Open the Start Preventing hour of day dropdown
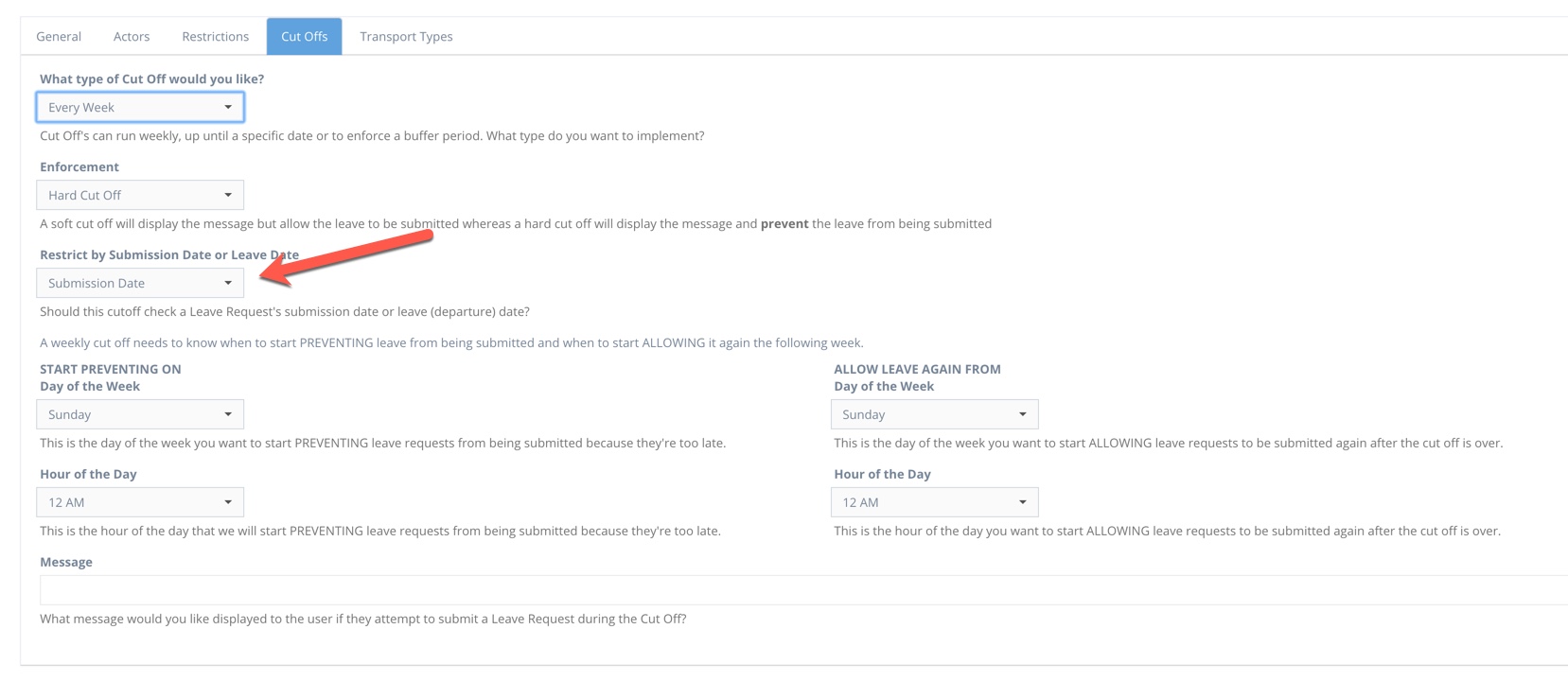1568x699 pixels. tap(140, 502)
